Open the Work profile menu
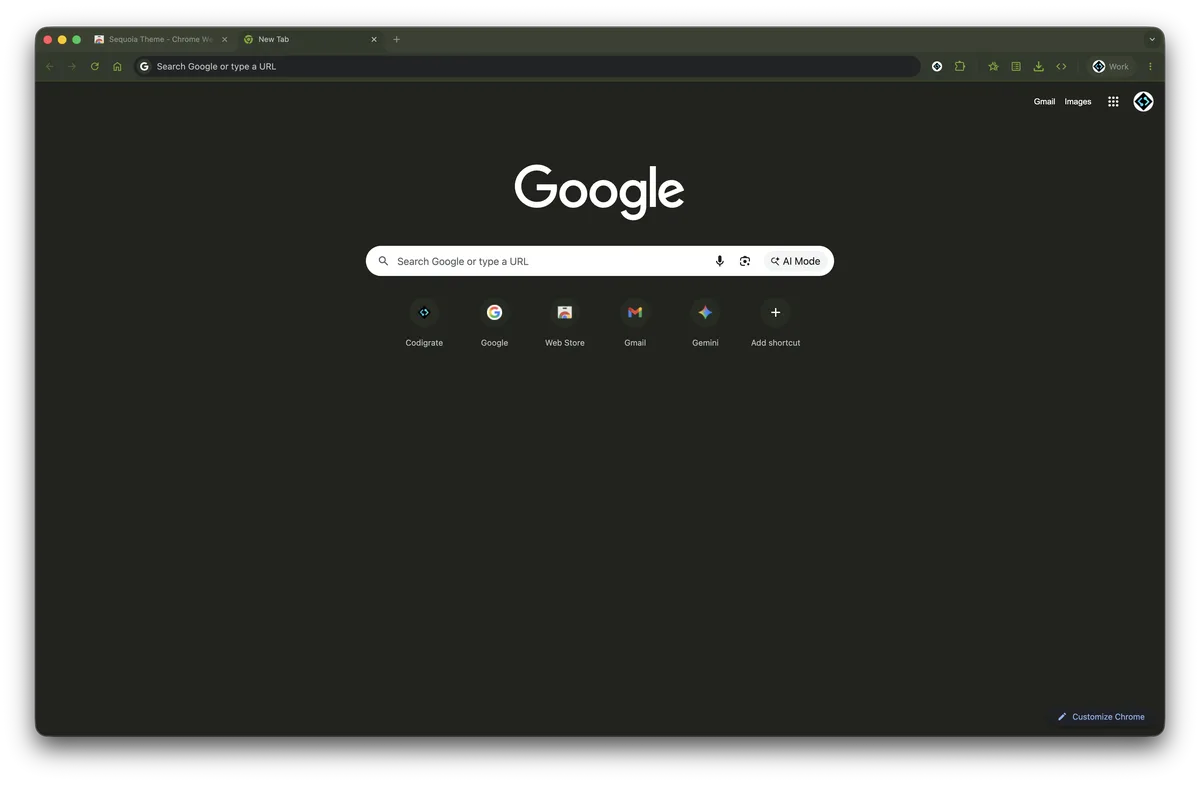The image size is (1200, 787). [x=1111, y=67]
